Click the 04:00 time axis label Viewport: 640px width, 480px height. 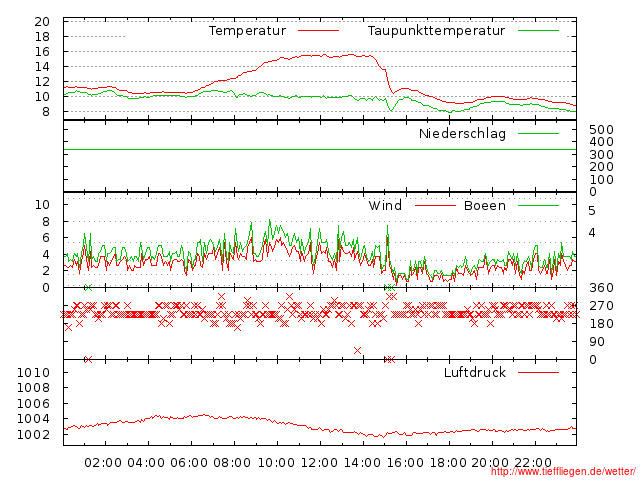(146, 463)
